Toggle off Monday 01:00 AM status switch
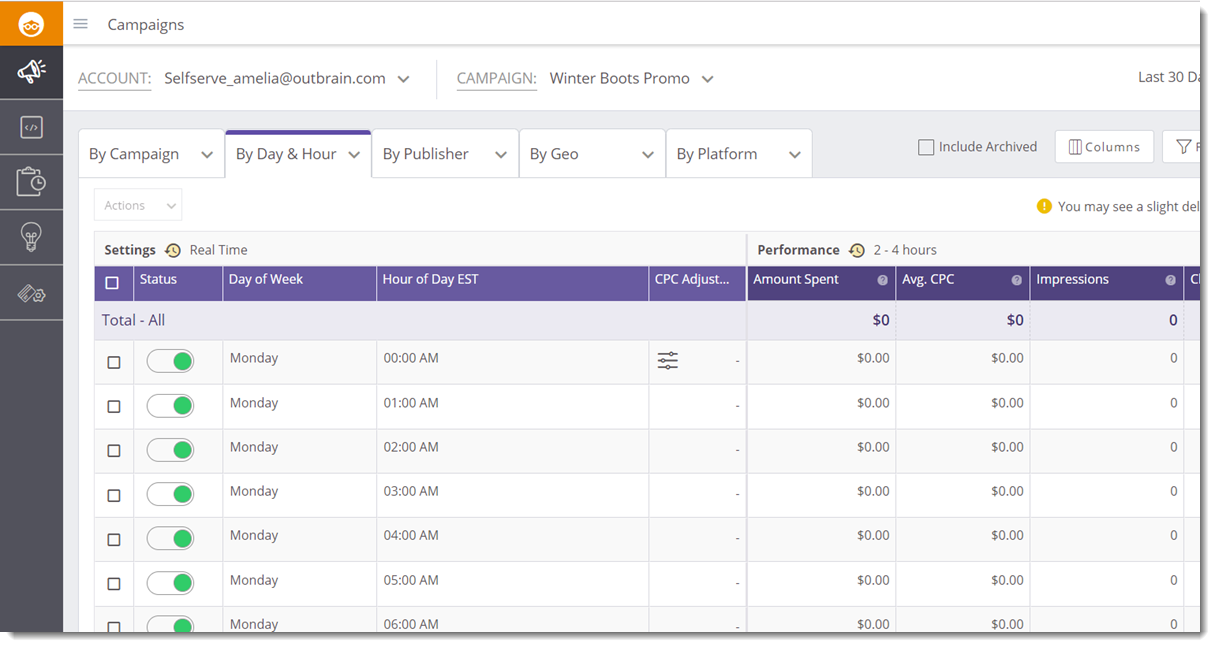1215x647 pixels. pos(170,406)
